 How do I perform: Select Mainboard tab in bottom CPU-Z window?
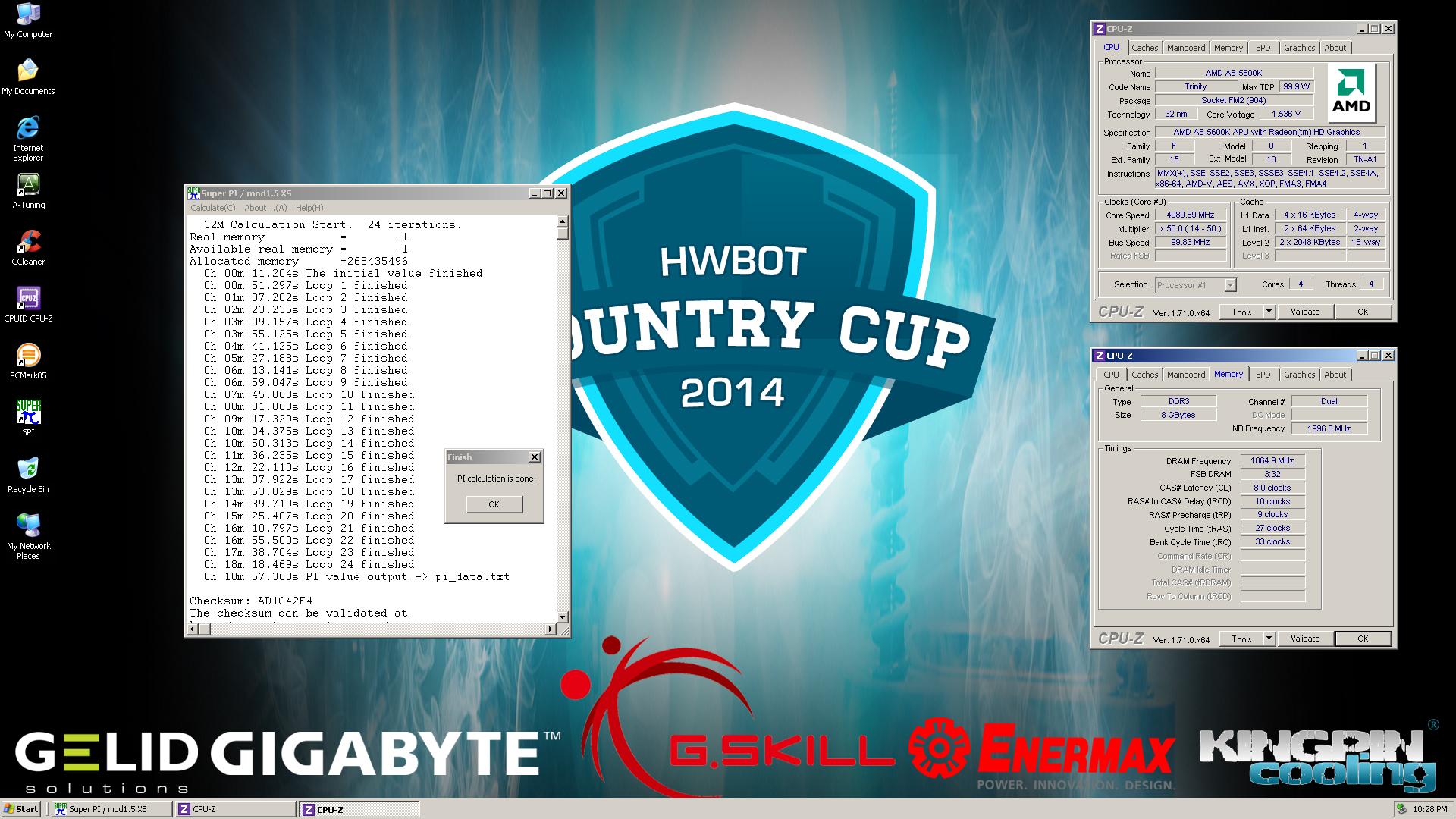coord(1186,375)
